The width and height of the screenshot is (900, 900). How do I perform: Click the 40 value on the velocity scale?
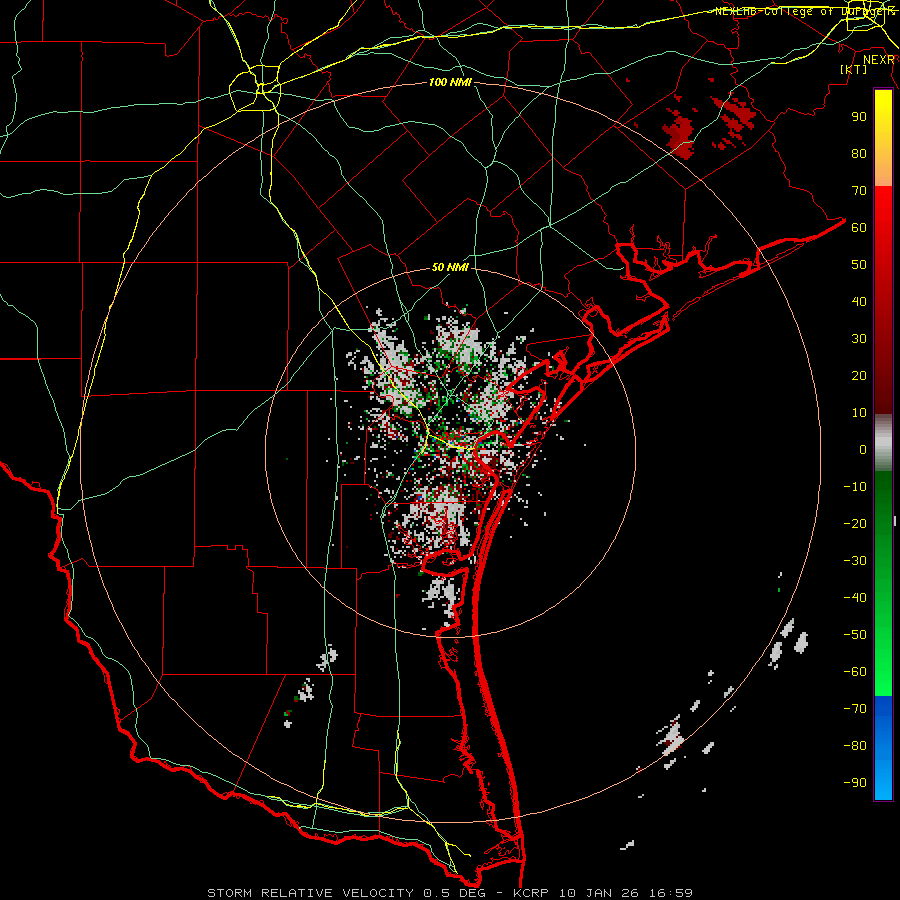coord(859,301)
